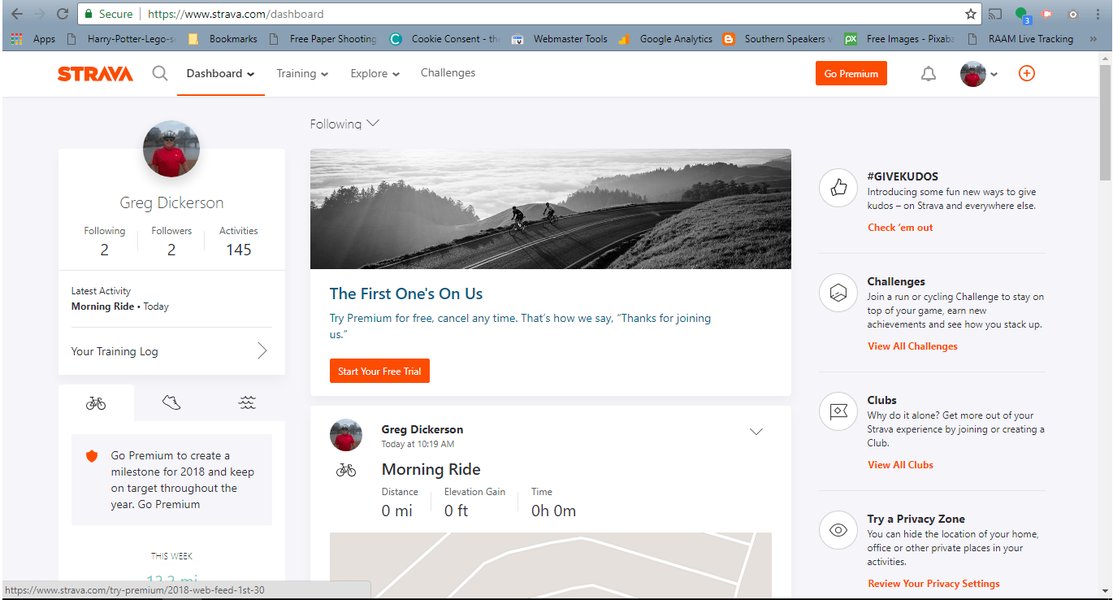Open the chevron on the Morning Ride activity
The height and width of the screenshot is (600, 1113).
click(x=756, y=431)
